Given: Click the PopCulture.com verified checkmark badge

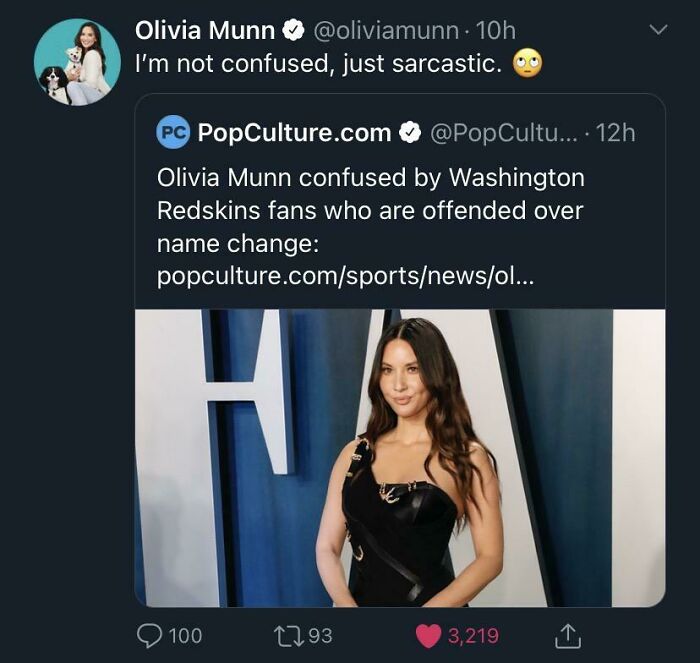Looking at the screenshot, I should [x=410, y=132].
